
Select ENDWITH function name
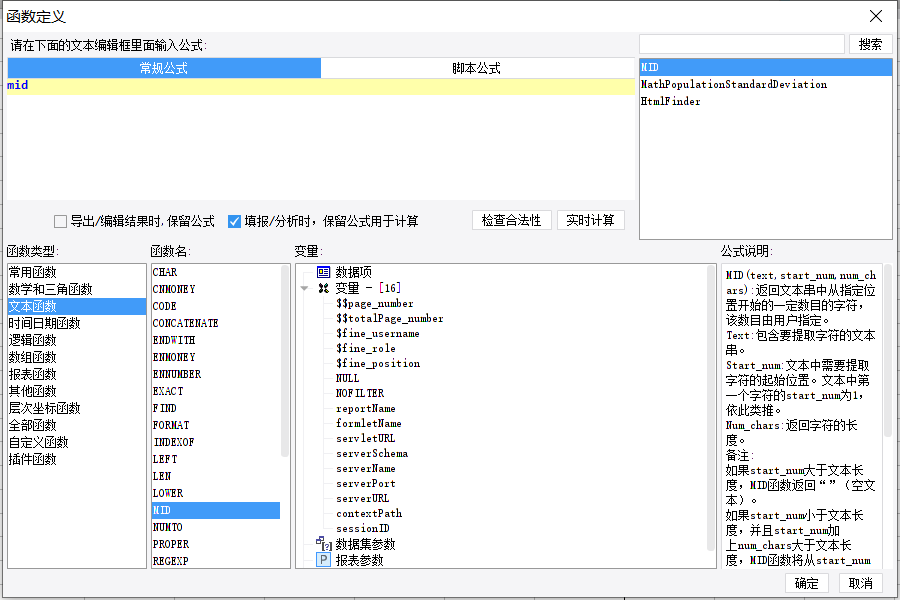pyautogui.click(x=216, y=340)
